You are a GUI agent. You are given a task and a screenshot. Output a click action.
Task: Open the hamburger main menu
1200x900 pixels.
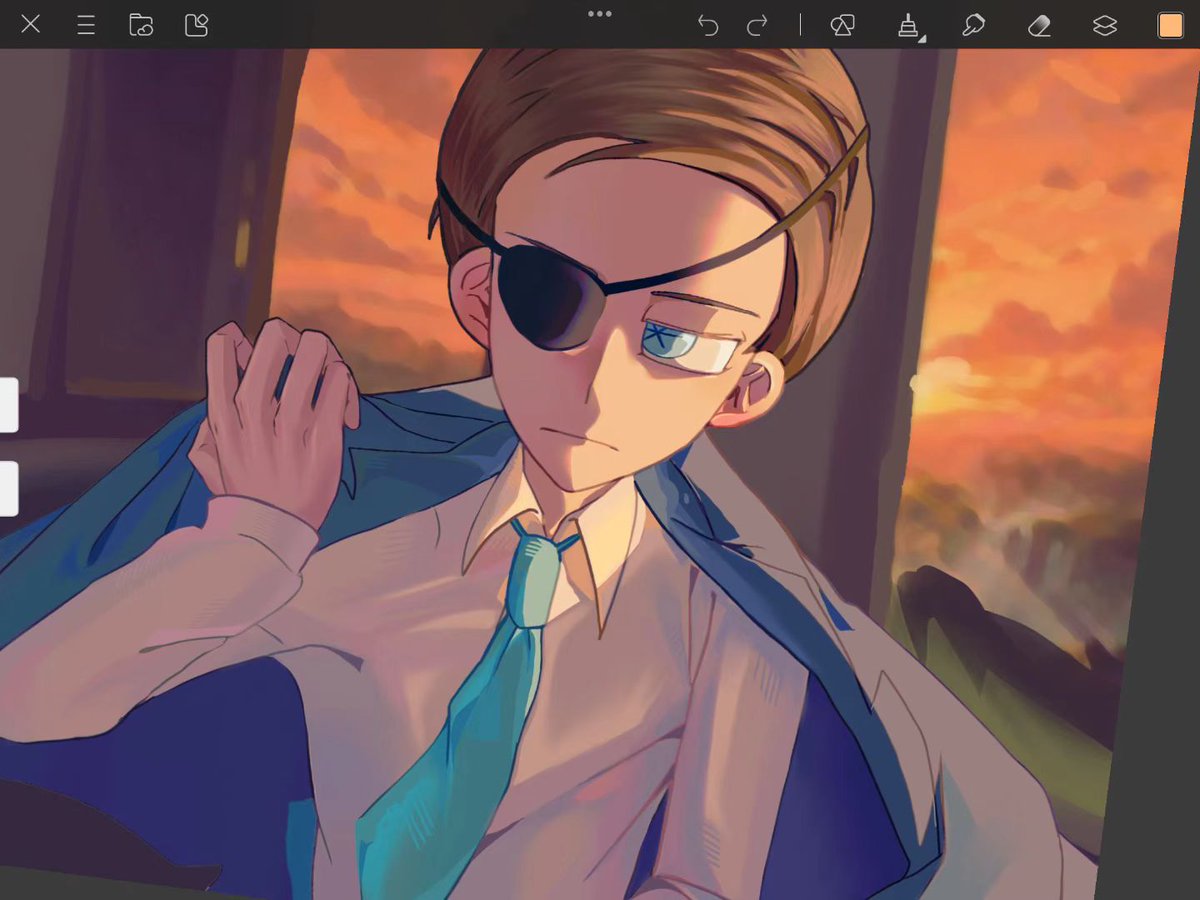point(86,25)
